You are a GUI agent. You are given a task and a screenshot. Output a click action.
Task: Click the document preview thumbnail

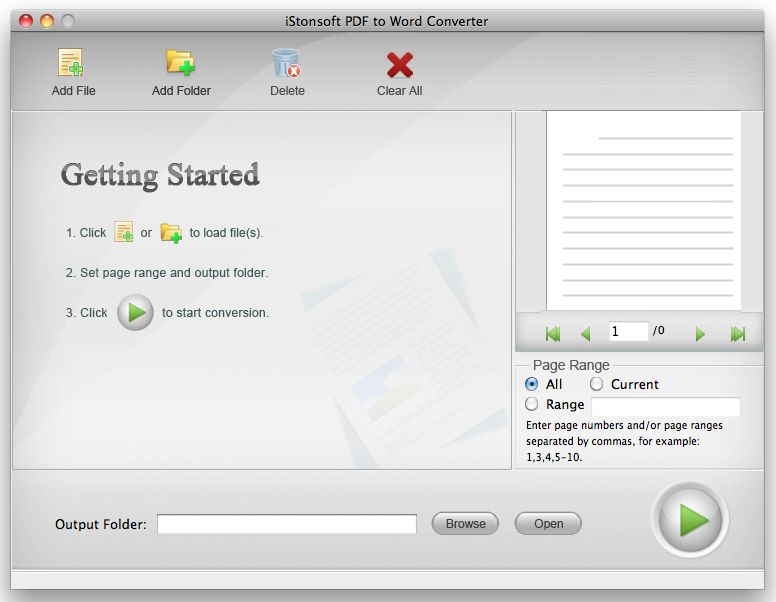[x=643, y=210]
